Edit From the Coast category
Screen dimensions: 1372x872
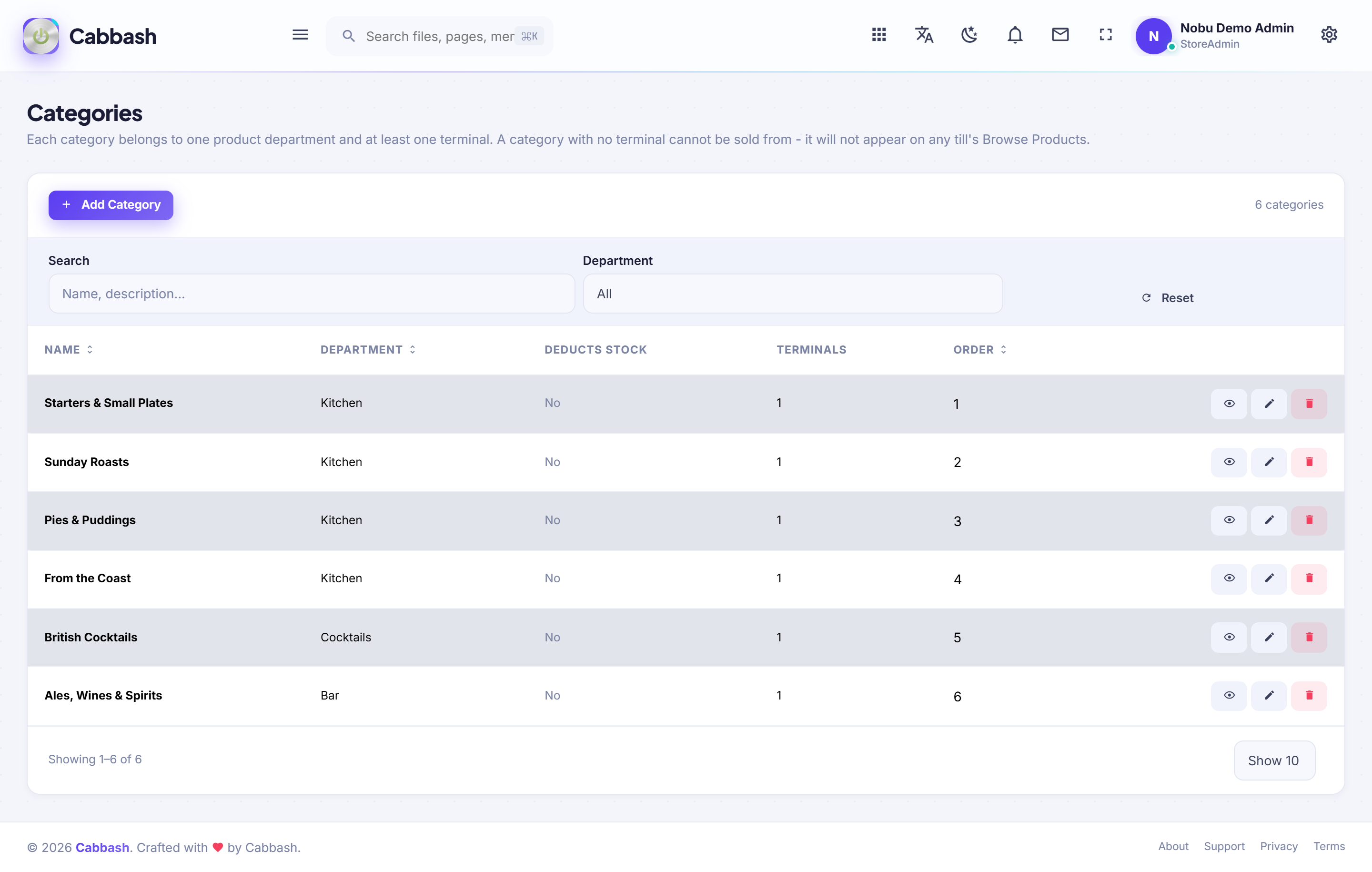pyautogui.click(x=1269, y=578)
